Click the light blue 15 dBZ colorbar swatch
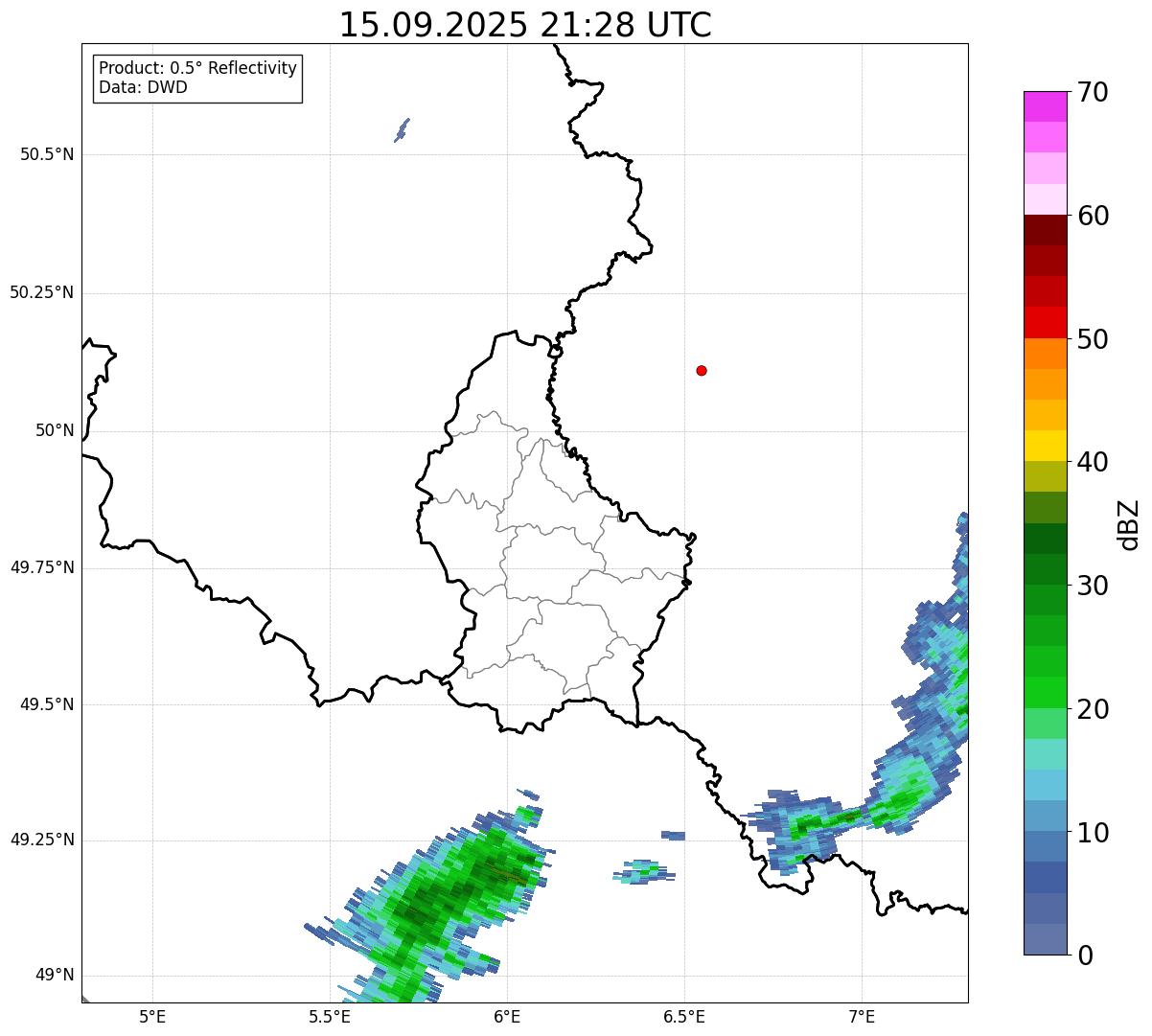1152x1036 pixels. [x=1046, y=785]
